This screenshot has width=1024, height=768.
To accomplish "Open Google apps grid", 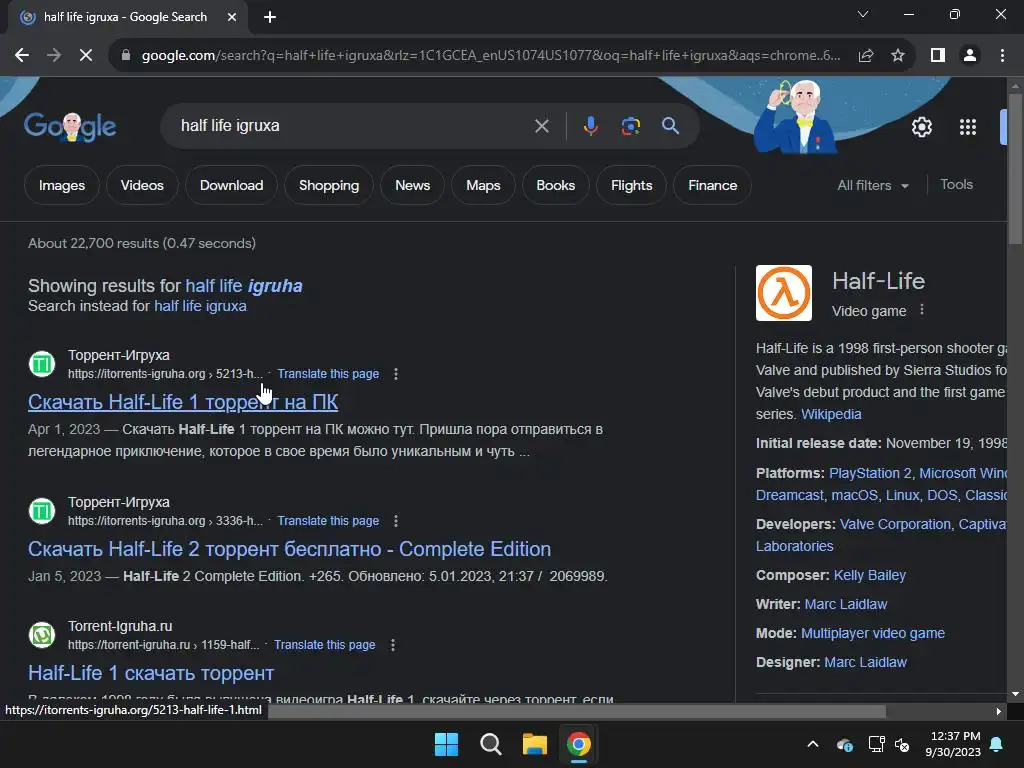I will (968, 127).
